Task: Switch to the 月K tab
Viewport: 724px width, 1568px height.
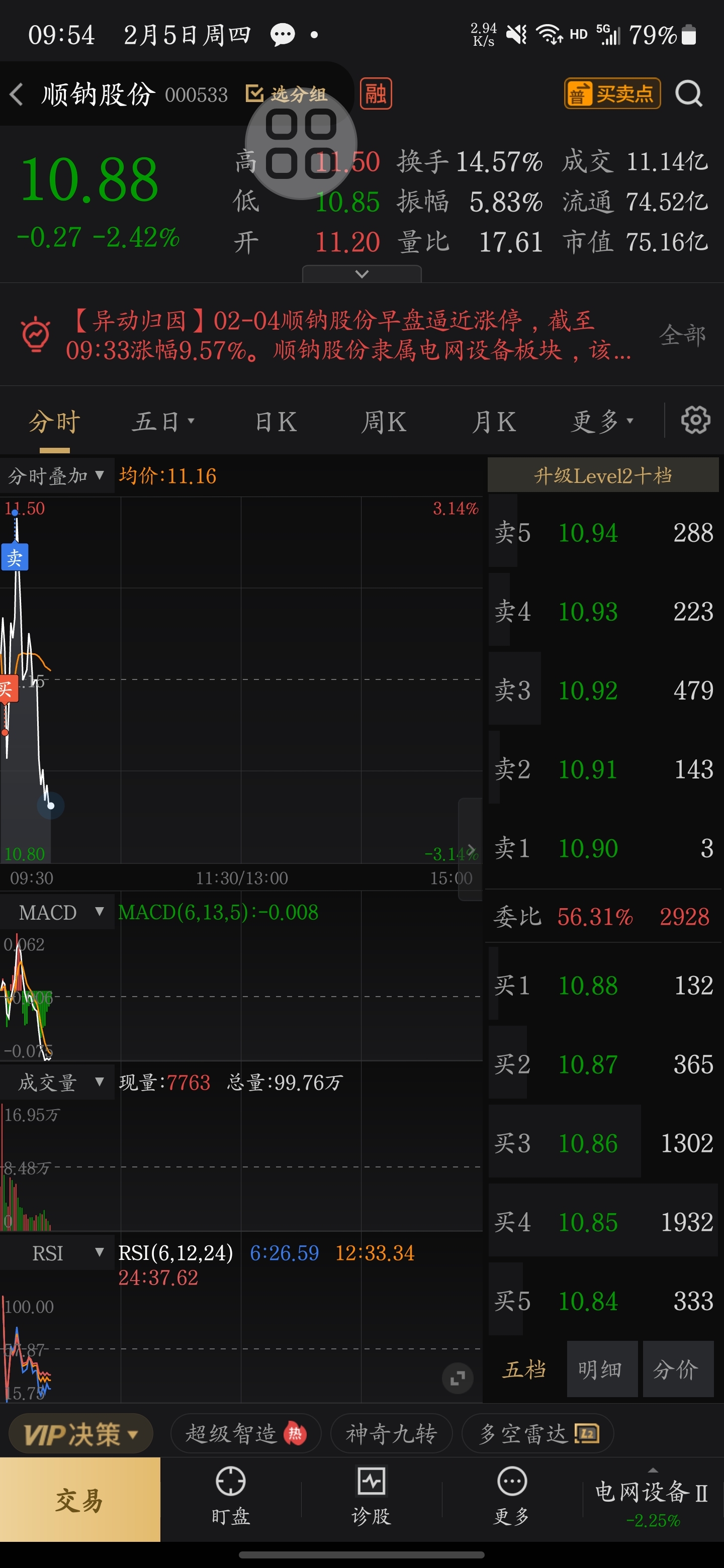Action: click(494, 422)
